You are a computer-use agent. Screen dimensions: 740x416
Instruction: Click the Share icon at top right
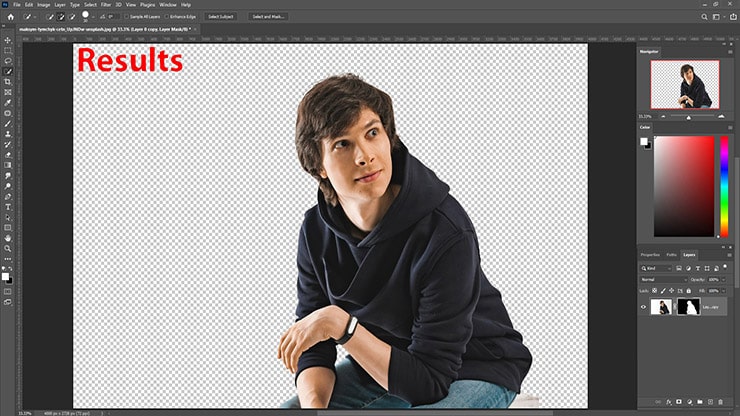pos(733,17)
